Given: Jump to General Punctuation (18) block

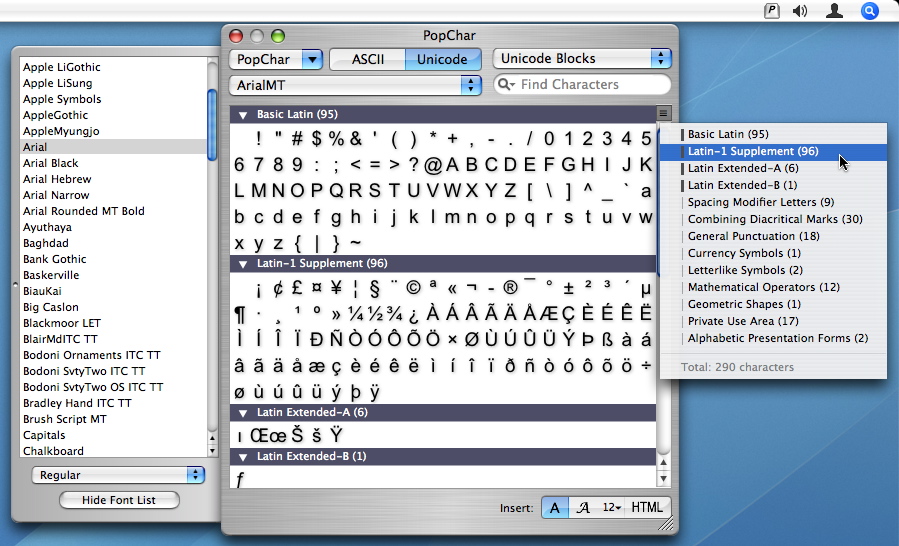Looking at the screenshot, I should pyautogui.click(x=773, y=236).
